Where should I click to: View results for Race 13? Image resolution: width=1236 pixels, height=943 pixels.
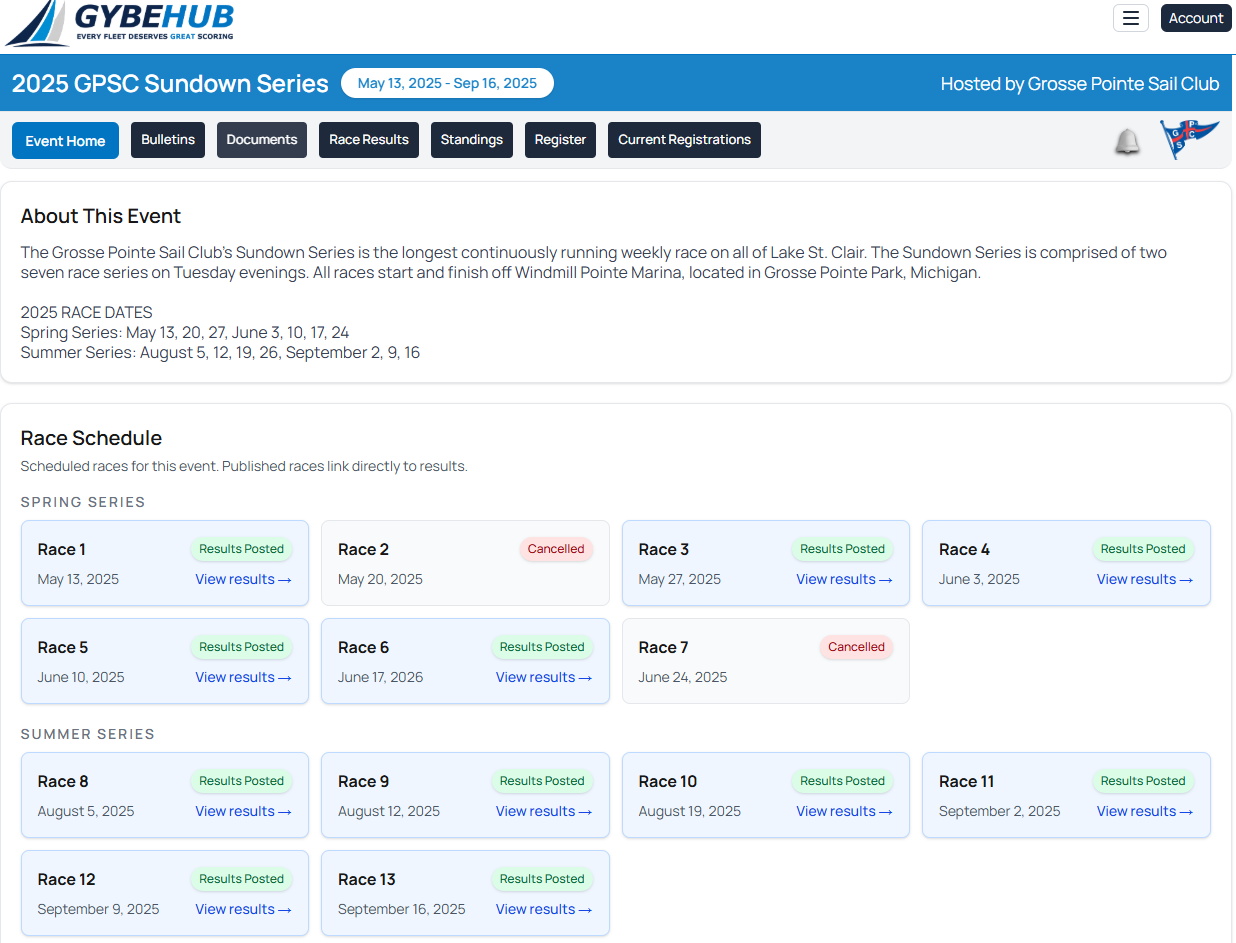coord(544,909)
